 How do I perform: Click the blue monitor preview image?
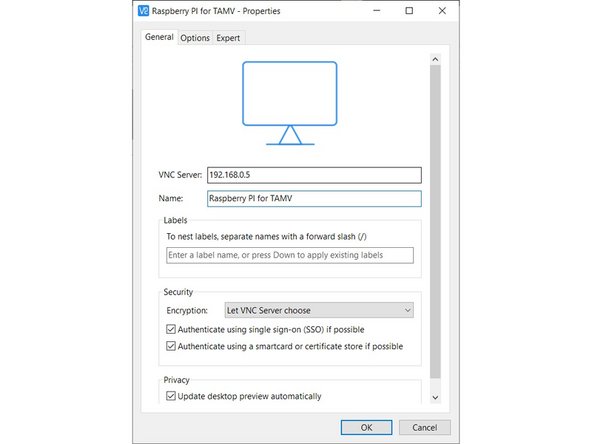(290, 103)
